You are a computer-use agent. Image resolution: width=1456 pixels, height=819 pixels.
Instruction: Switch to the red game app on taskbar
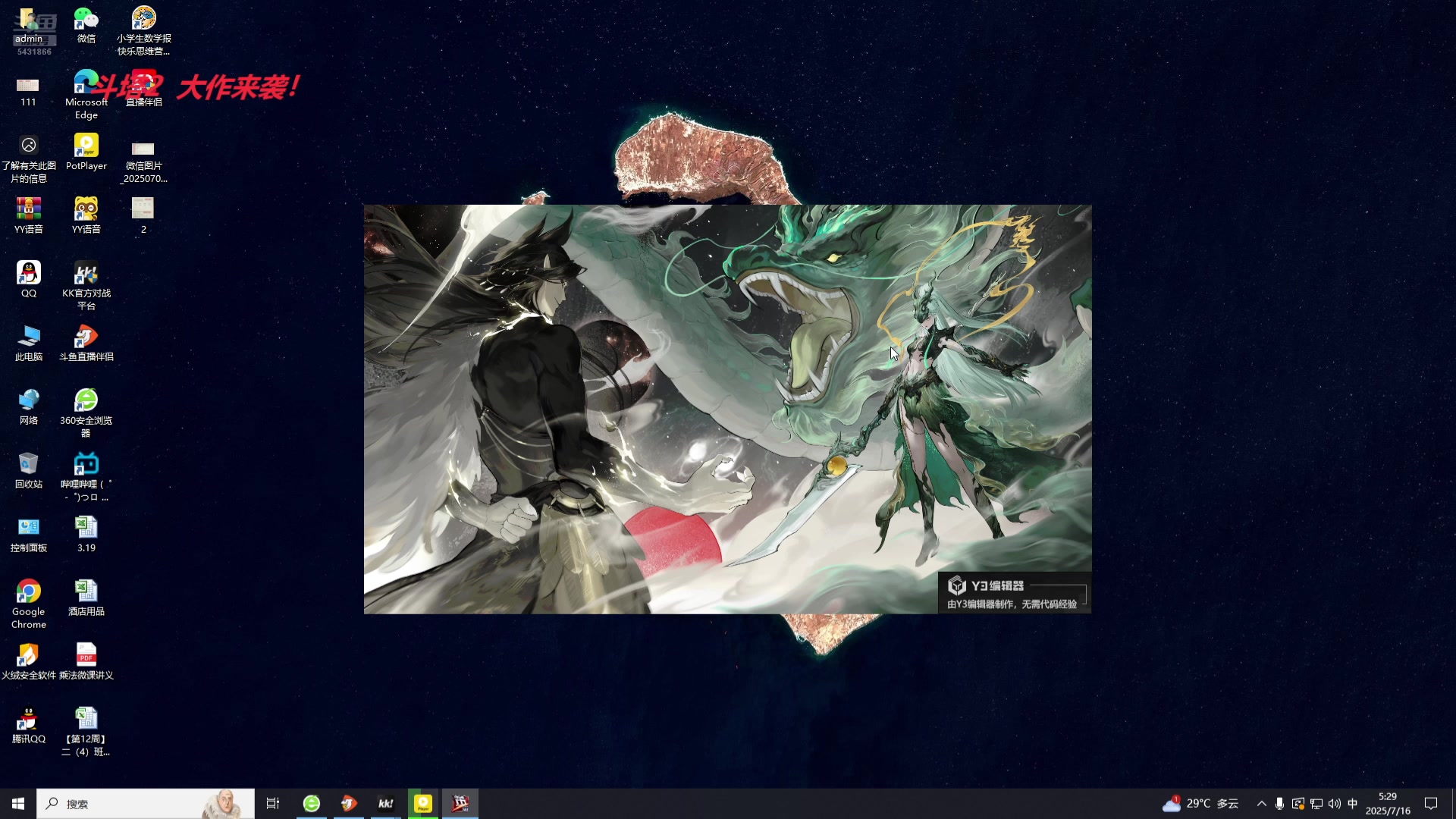460,804
